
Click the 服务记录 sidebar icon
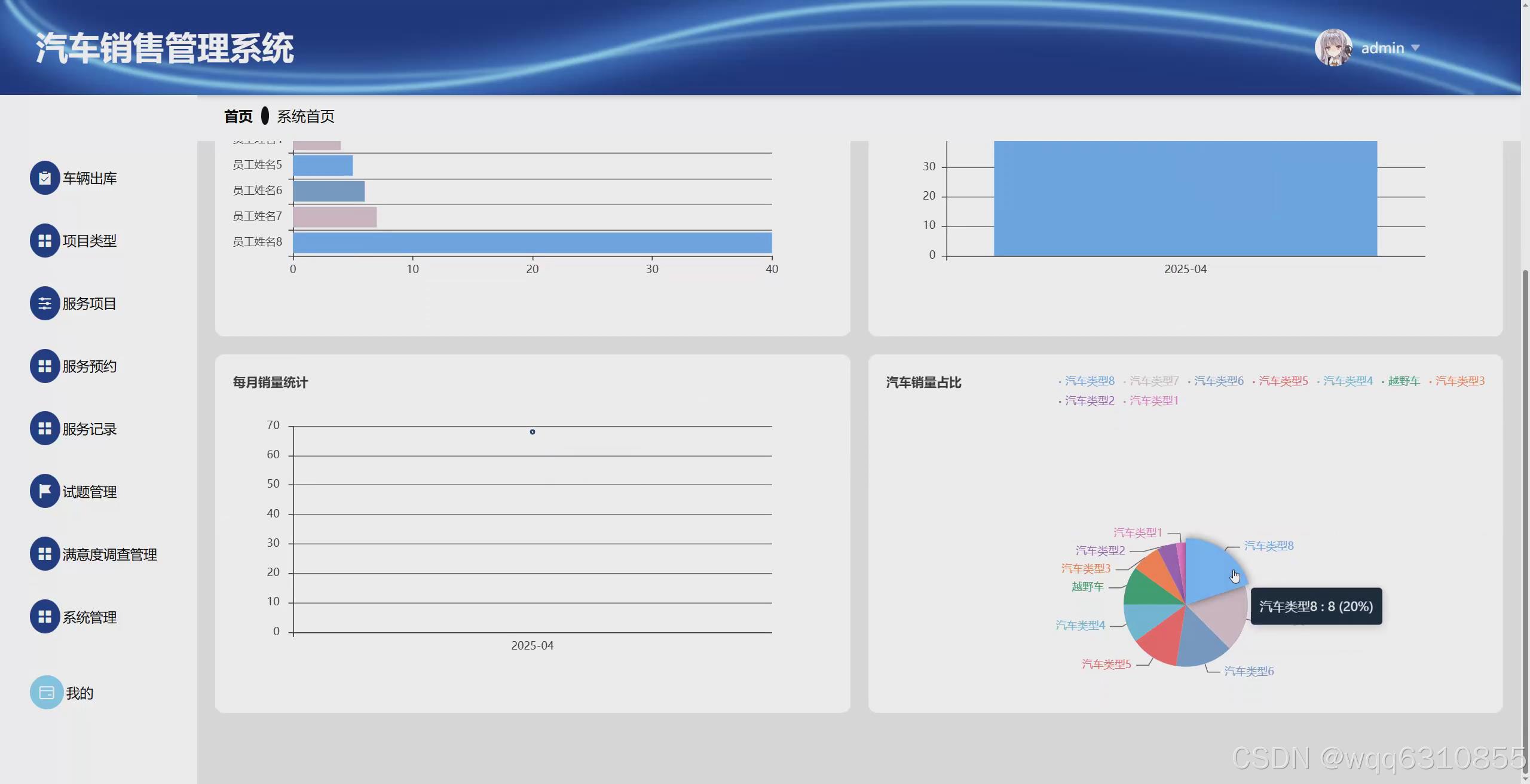[x=45, y=428]
